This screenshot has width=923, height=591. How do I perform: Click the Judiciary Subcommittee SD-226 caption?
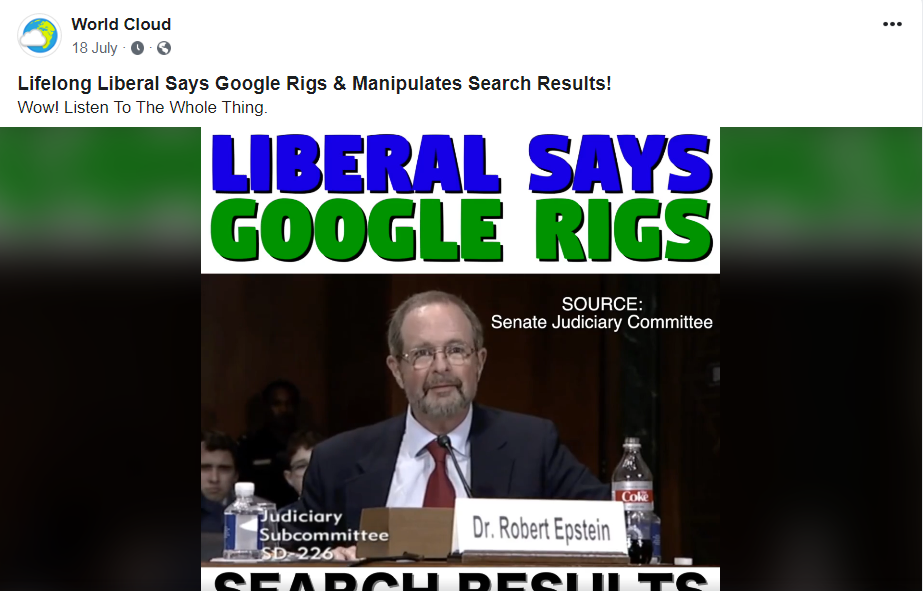click(x=324, y=534)
